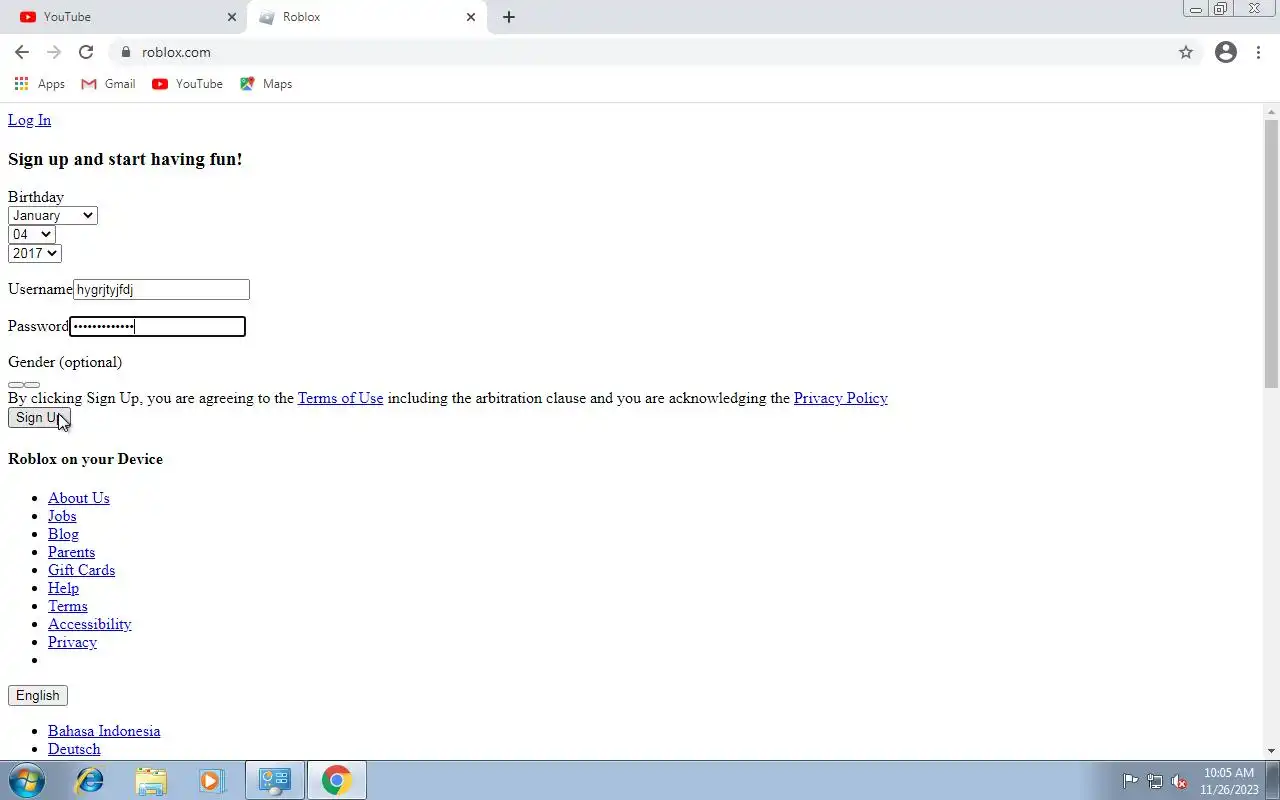The height and width of the screenshot is (800, 1280).
Task: Open the YouTube bookmark
Action: [187, 84]
